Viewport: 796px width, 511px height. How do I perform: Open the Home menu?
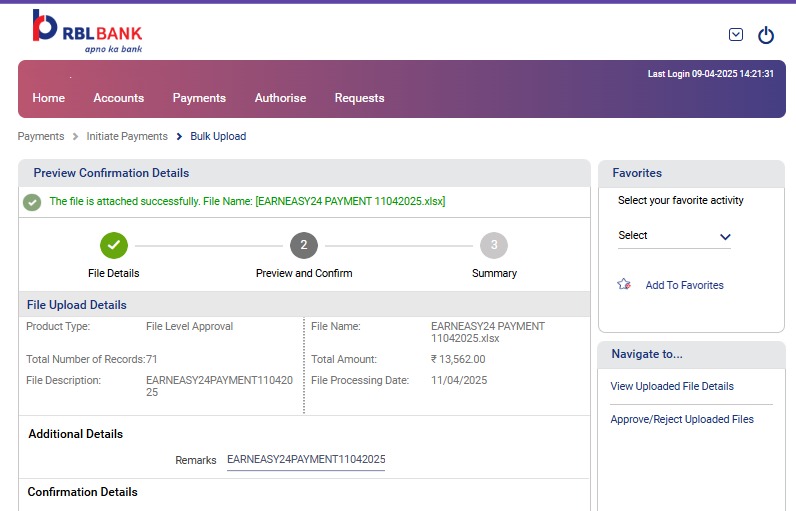[x=49, y=98]
